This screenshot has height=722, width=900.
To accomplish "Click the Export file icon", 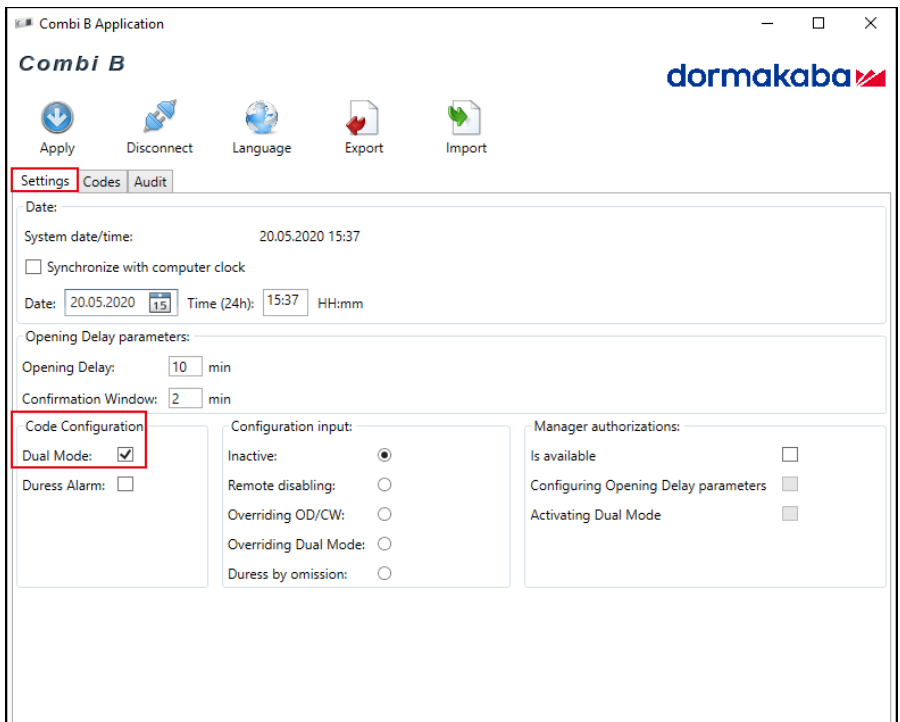I will pyautogui.click(x=363, y=118).
